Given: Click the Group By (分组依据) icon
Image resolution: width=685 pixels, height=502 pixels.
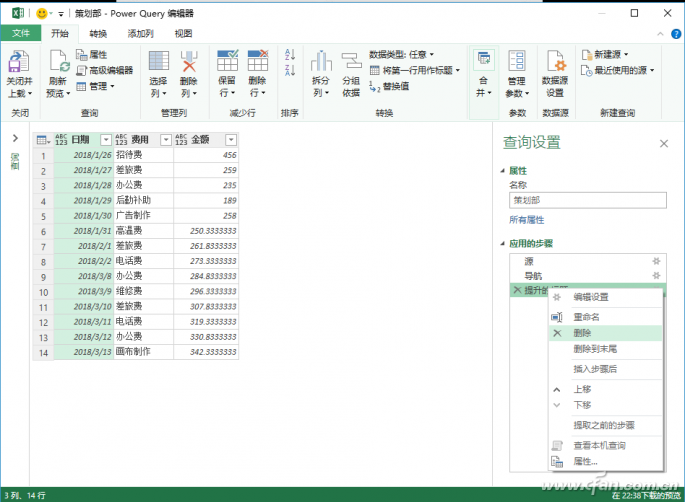Looking at the screenshot, I should tap(351, 61).
